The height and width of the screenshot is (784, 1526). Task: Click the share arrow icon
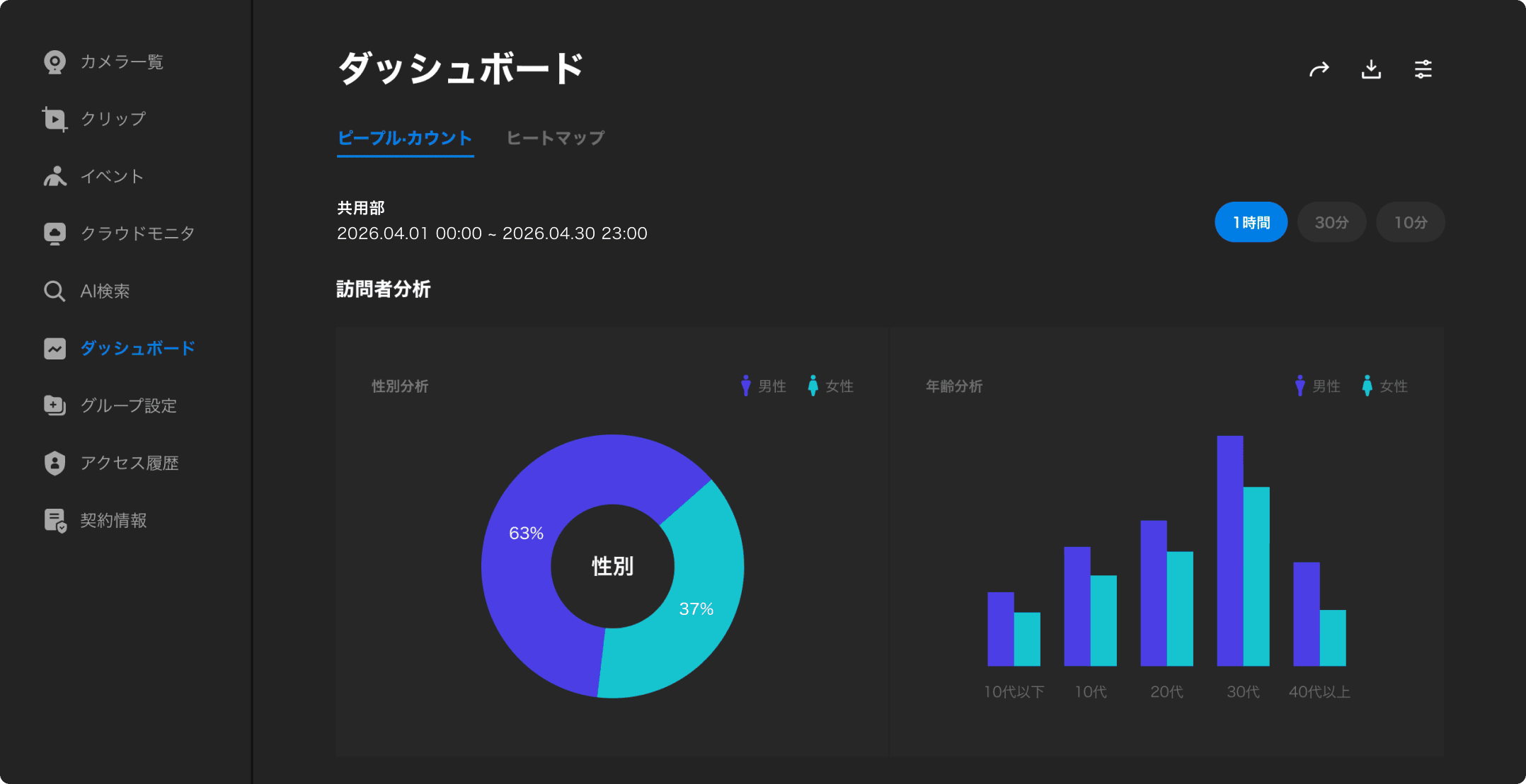[x=1319, y=69]
